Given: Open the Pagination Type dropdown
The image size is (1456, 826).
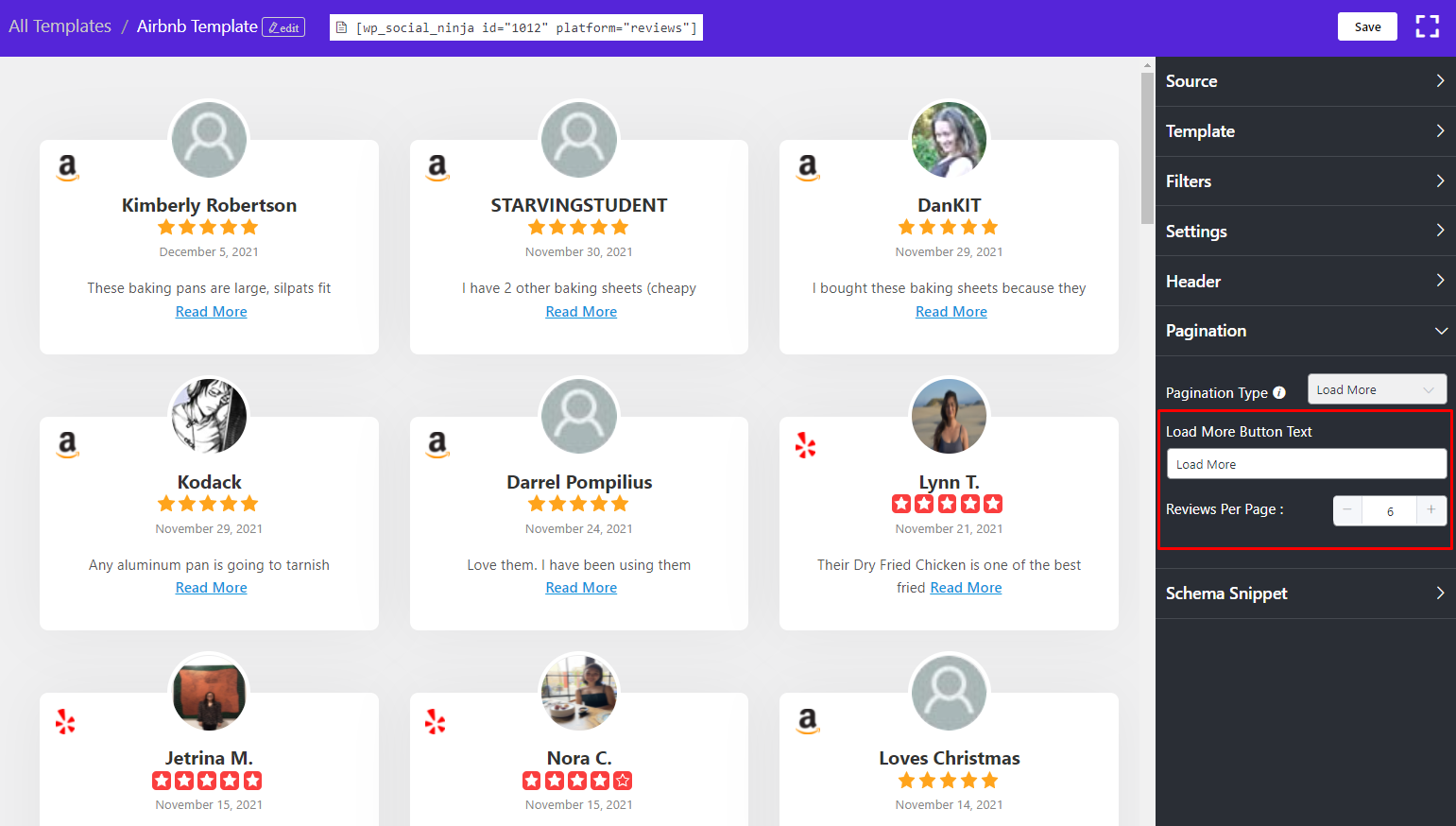Looking at the screenshot, I should coord(1377,388).
